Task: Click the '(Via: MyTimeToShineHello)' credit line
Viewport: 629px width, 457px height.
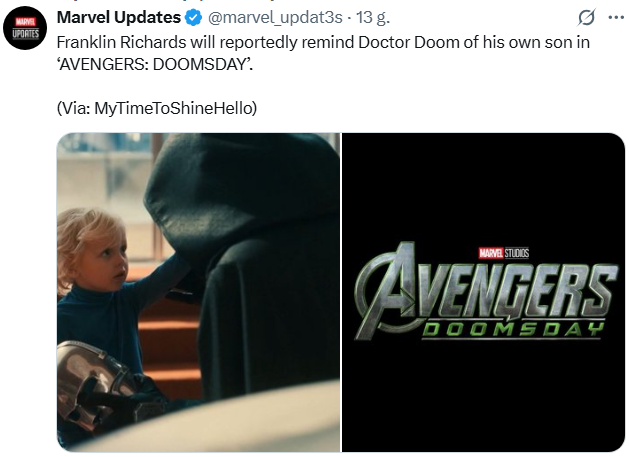Action: [x=156, y=108]
